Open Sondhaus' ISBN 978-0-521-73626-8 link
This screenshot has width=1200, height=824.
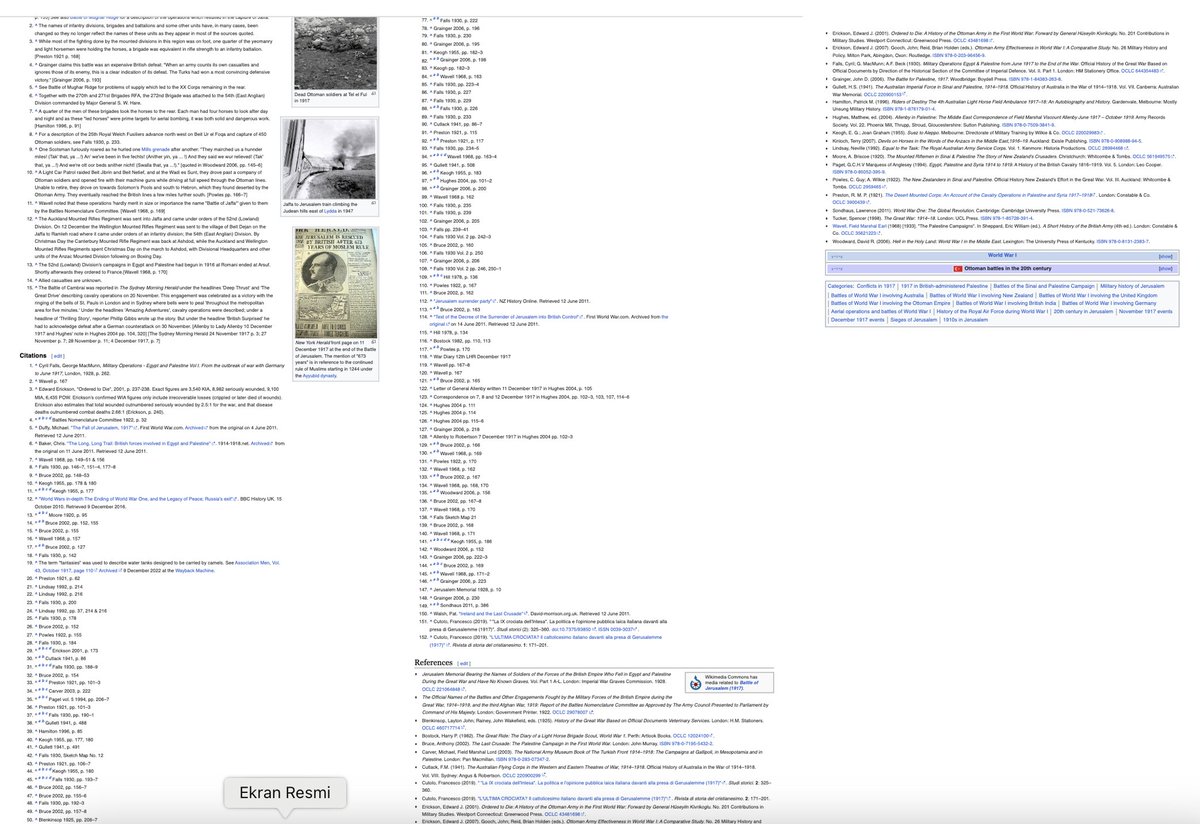point(1088,211)
